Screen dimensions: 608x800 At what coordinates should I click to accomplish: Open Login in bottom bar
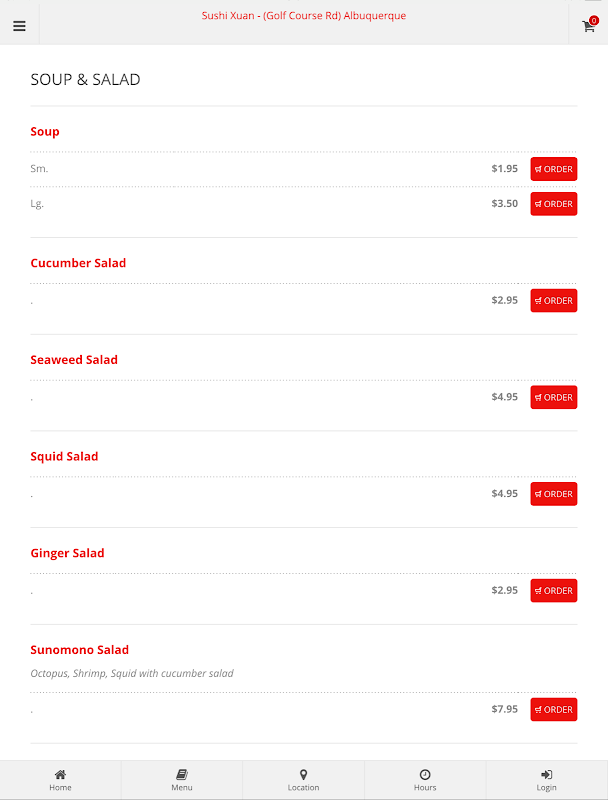point(546,780)
